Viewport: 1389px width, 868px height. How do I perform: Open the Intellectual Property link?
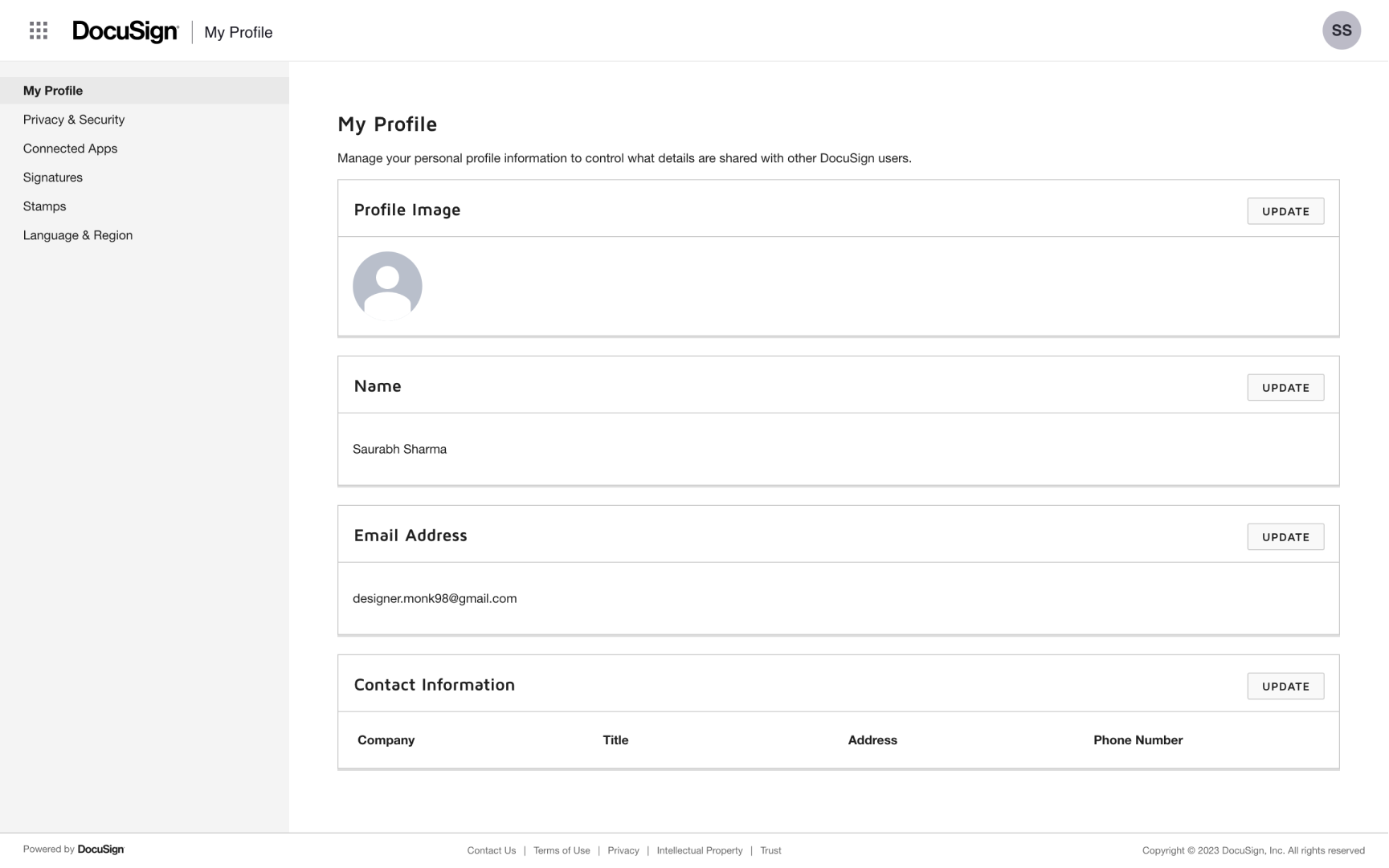(699, 850)
